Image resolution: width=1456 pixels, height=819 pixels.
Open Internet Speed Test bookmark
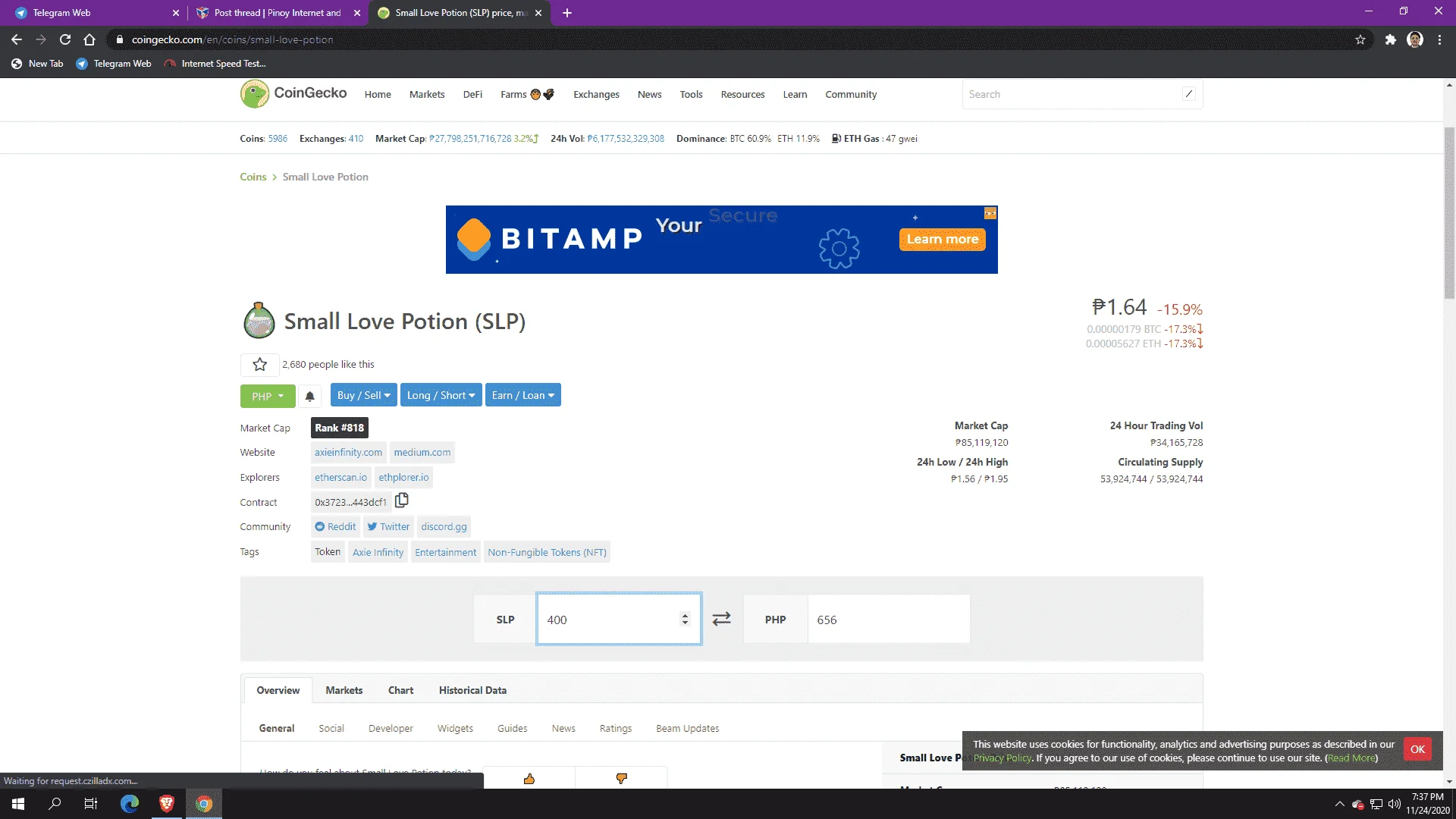coord(215,64)
